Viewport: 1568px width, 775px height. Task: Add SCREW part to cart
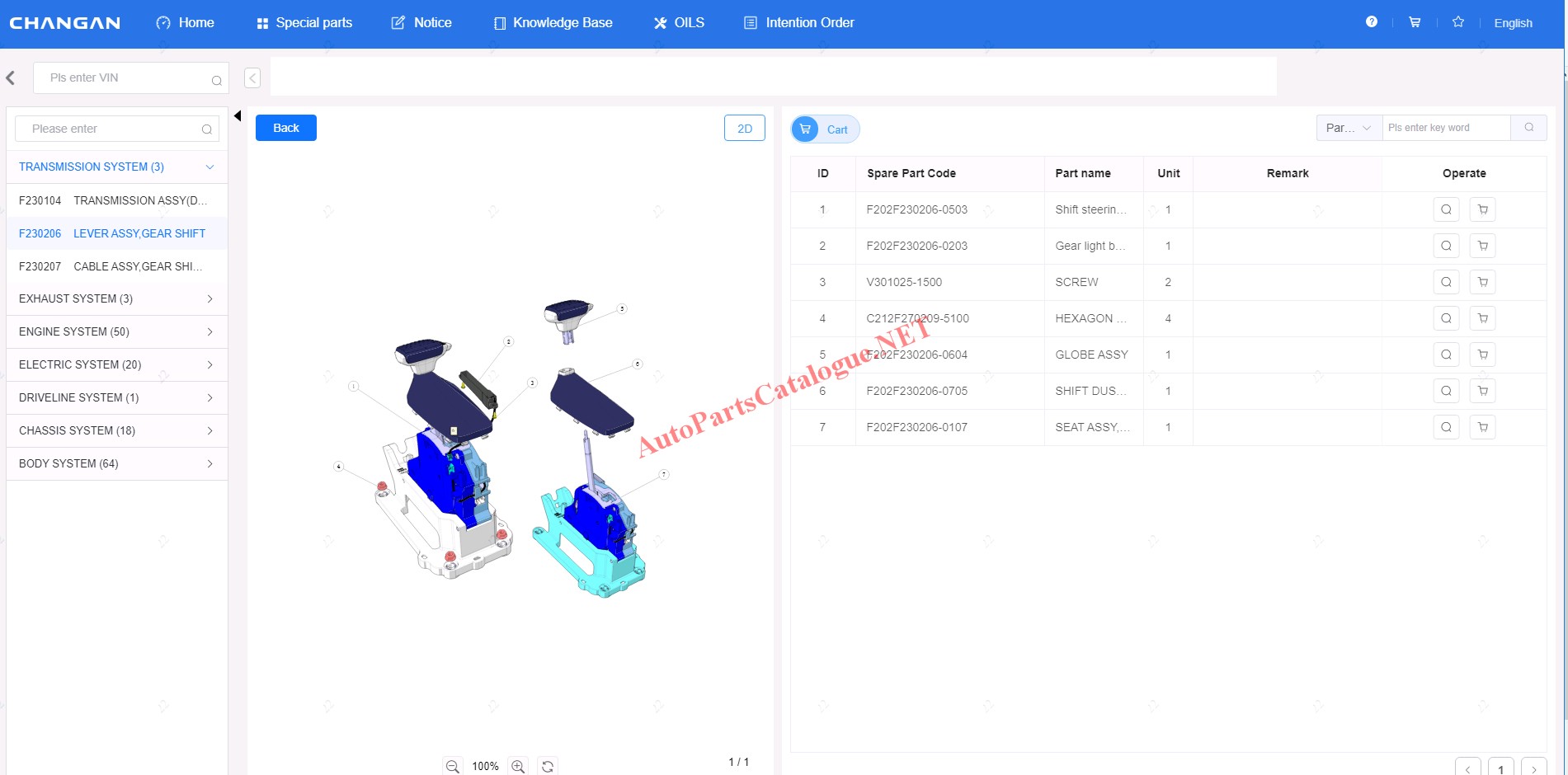1482,282
